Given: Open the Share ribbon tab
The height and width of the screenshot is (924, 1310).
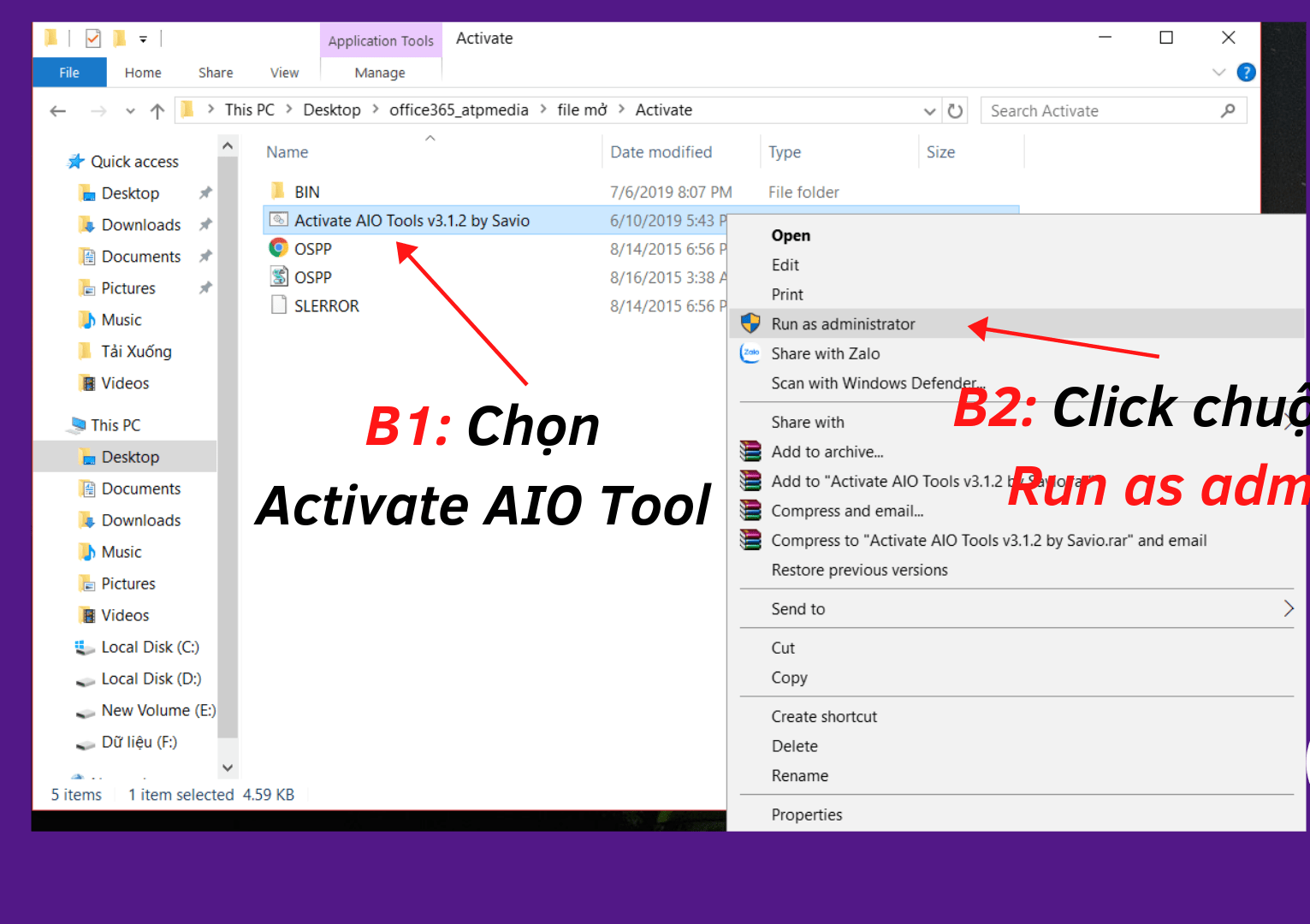Looking at the screenshot, I should point(216,73).
